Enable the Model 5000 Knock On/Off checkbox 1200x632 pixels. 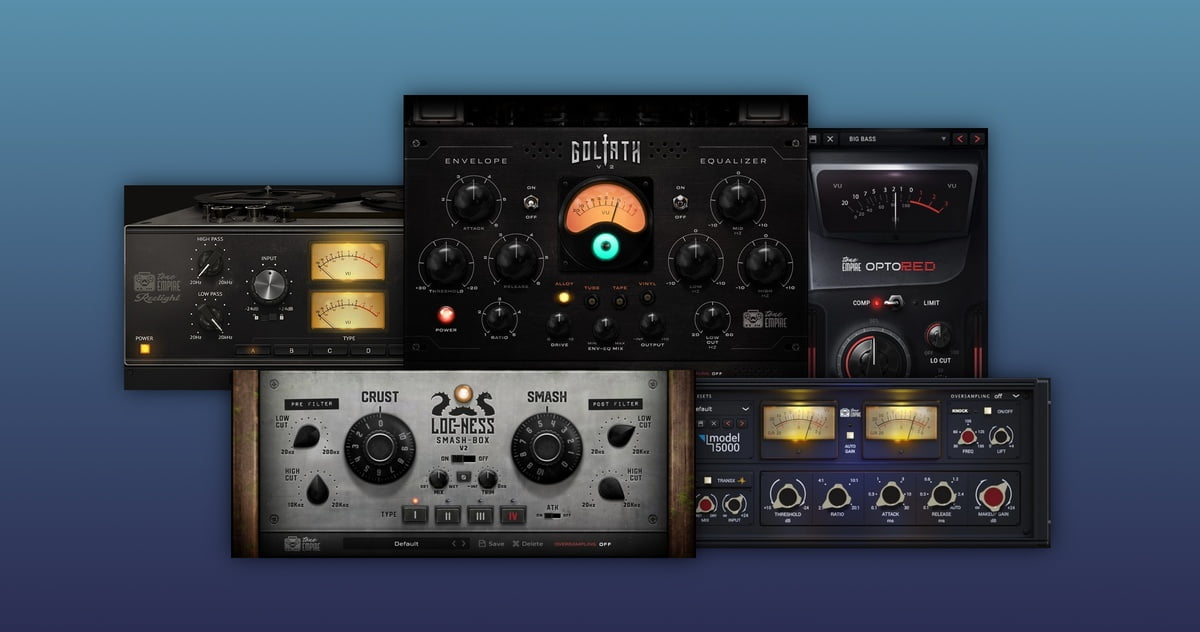[988, 411]
